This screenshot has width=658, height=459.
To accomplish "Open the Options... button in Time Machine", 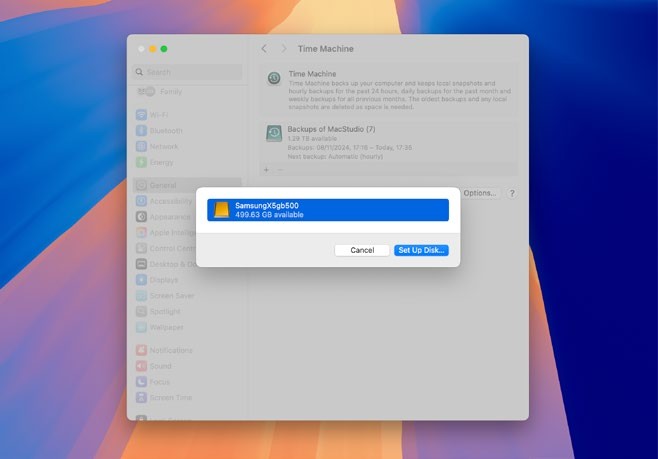I will click(480, 193).
